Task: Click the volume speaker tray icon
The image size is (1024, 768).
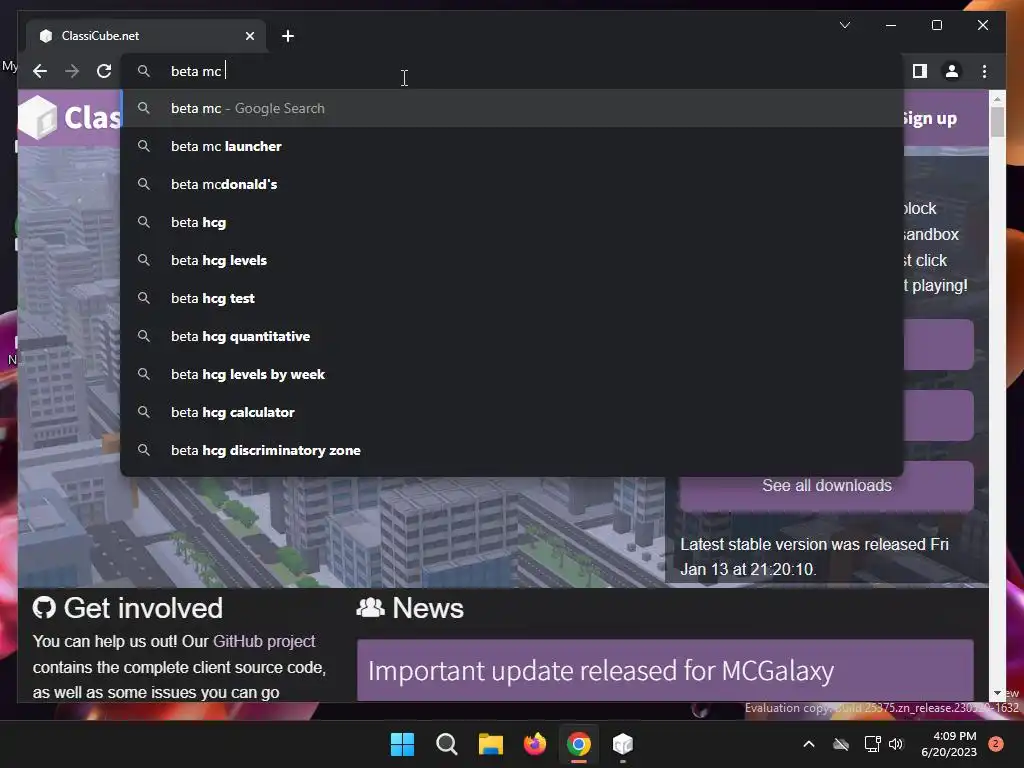Action: point(895,744)
